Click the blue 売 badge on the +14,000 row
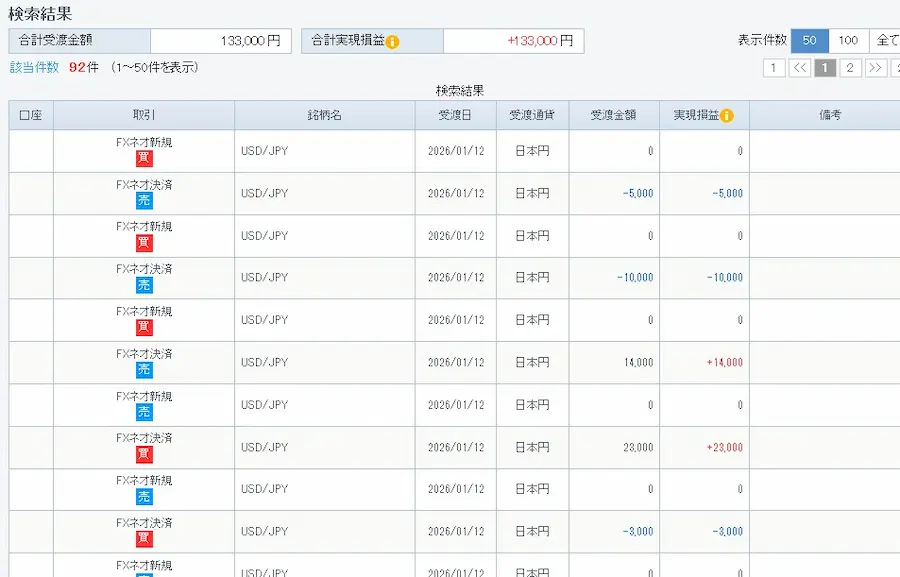Viewport: 900px width, 577px height. pos(147,368)
